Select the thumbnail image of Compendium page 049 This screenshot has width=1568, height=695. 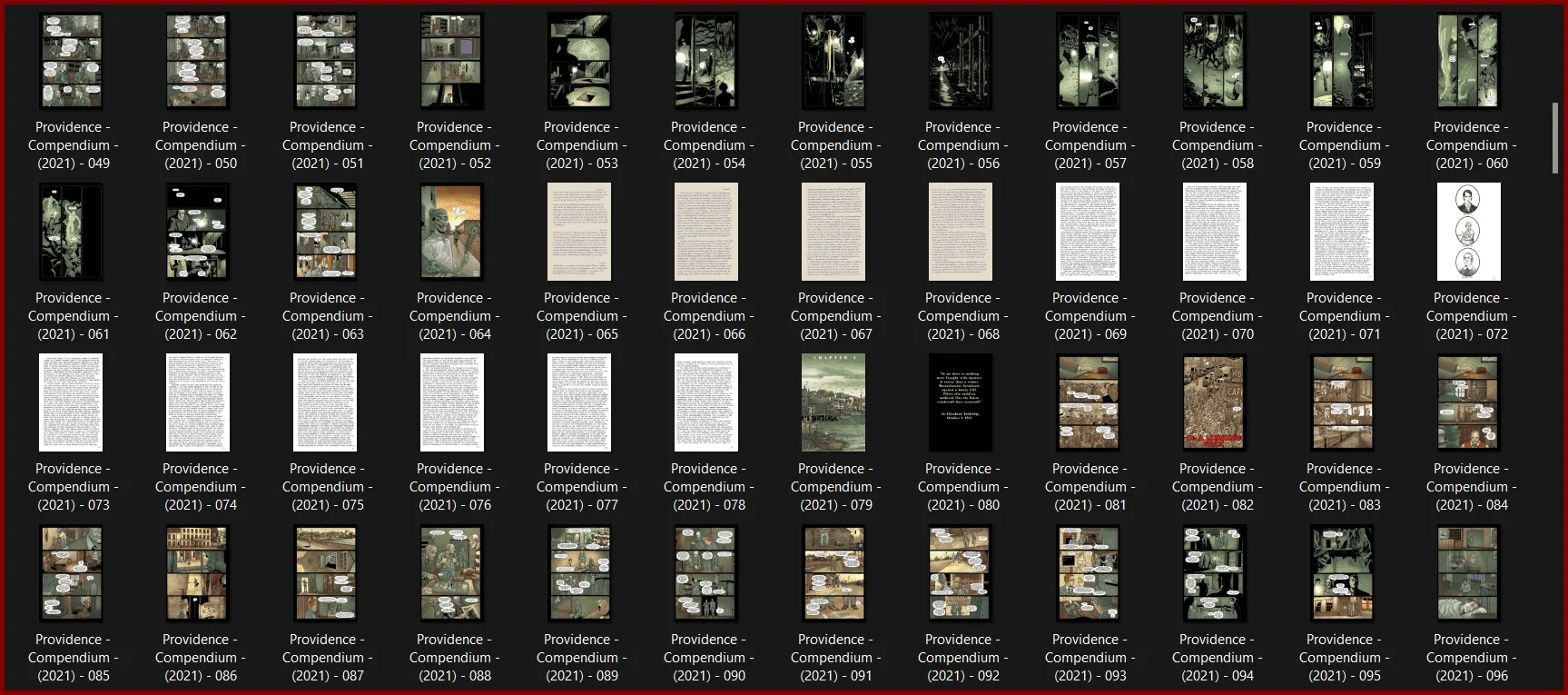pyautogui.click(x=71, y=61)
